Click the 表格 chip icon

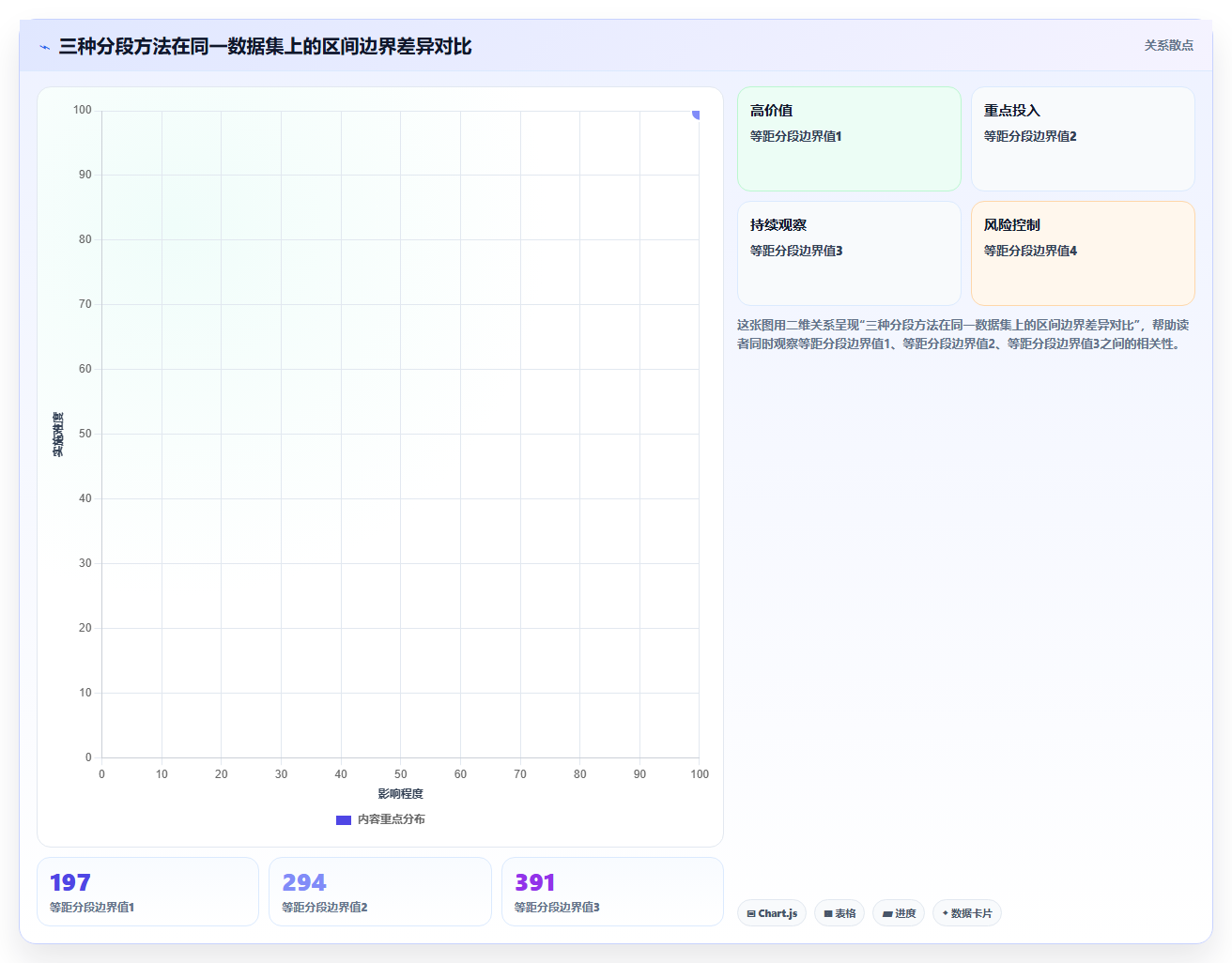tap(828, 913)
